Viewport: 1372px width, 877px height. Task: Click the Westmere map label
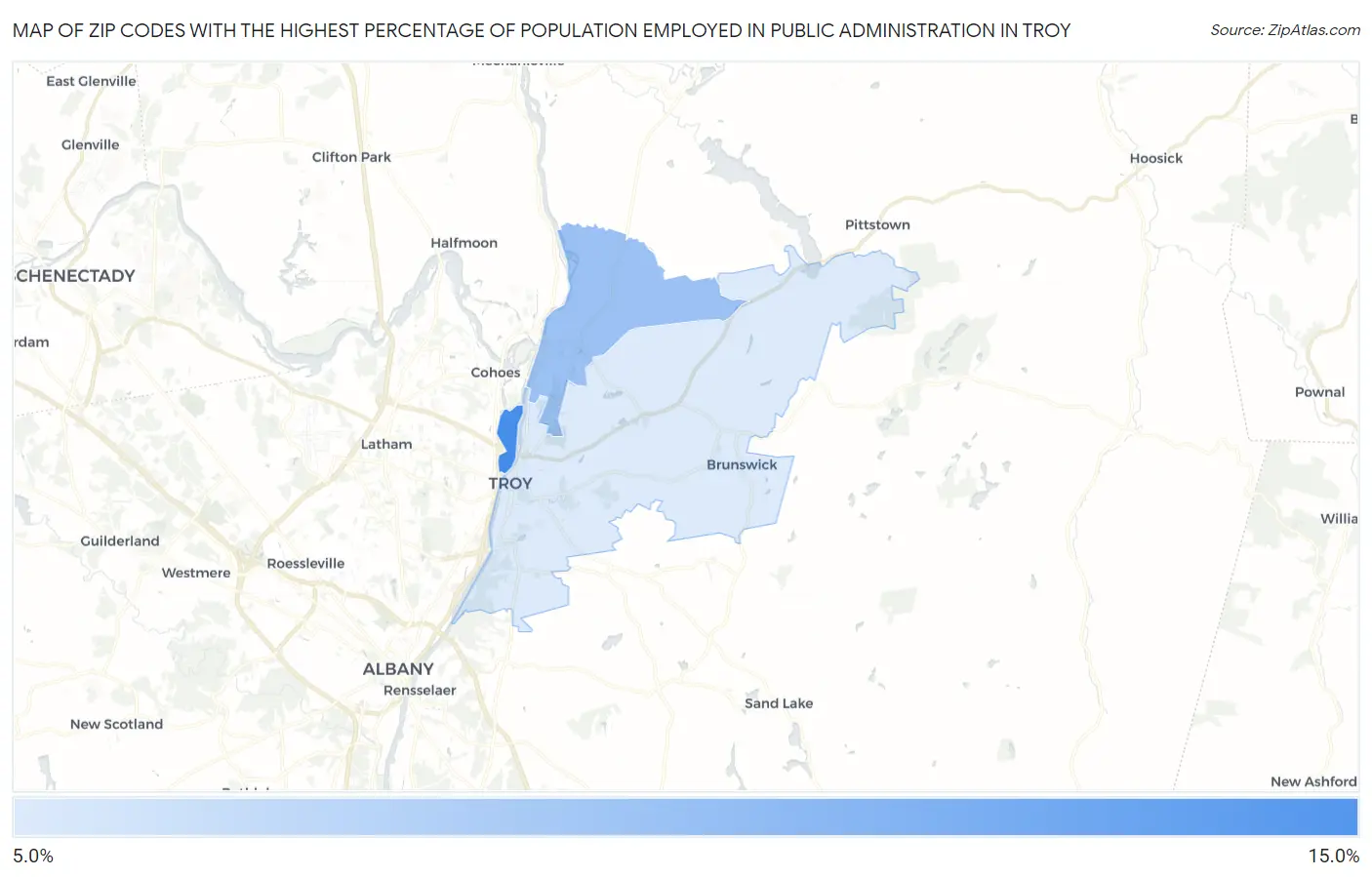[x=196, y=574]
